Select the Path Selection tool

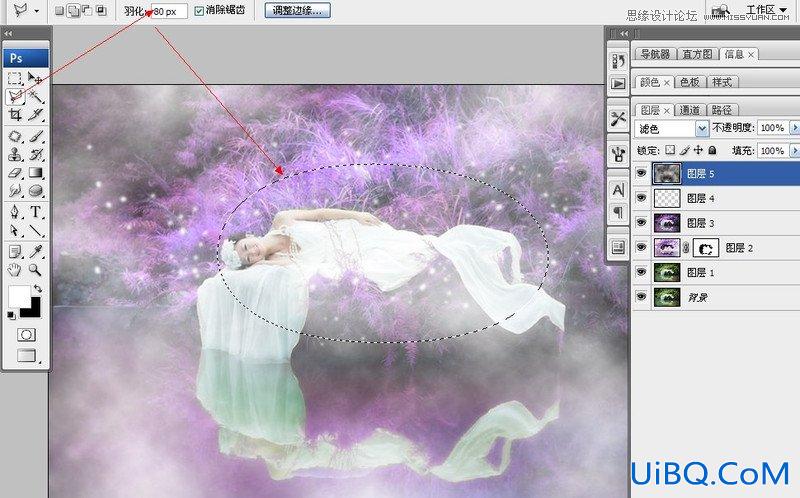pos(15,230)
